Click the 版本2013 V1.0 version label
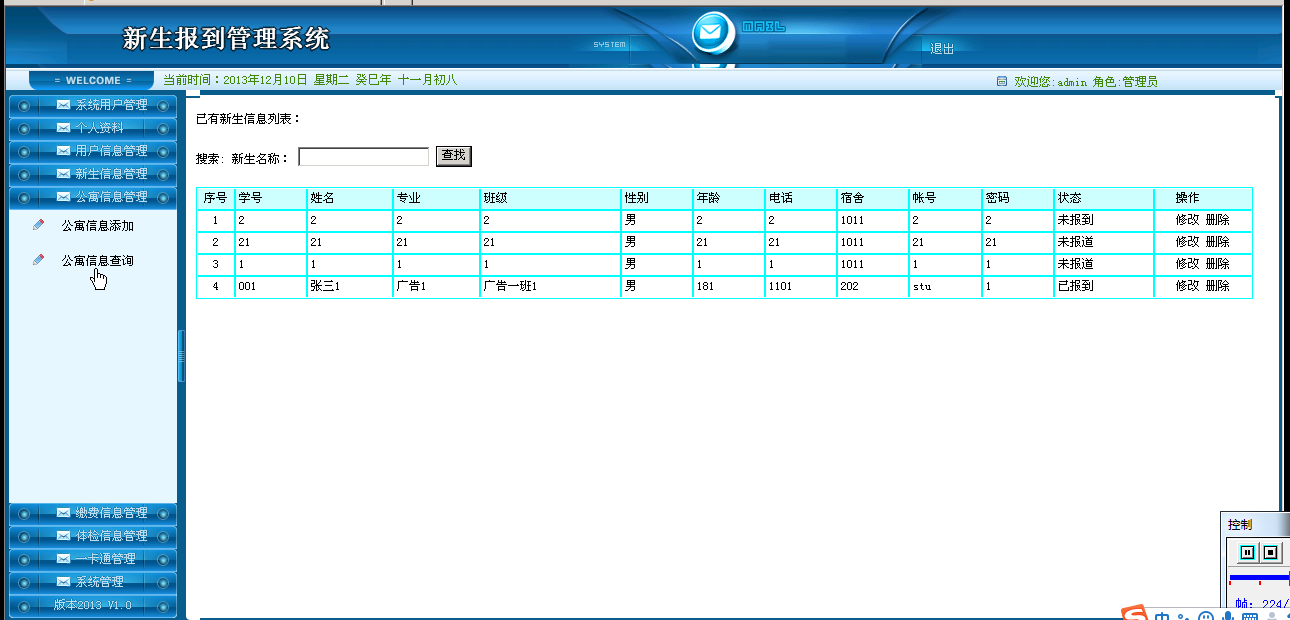 93,605
